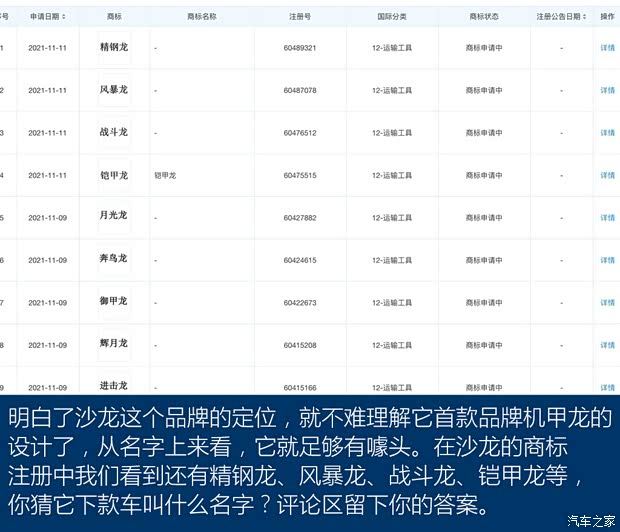This screenshot has width=620, height=532.
Task: Sort by 注册公告日期 column header arrows
Action: coord(584,17)
